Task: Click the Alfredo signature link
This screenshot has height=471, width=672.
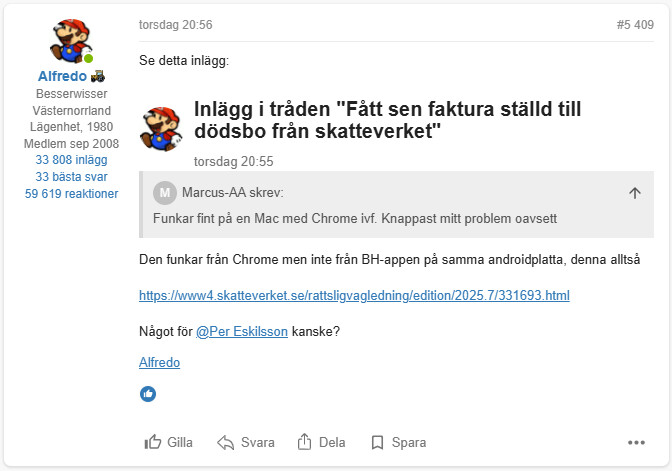Action: coord(159,362)
